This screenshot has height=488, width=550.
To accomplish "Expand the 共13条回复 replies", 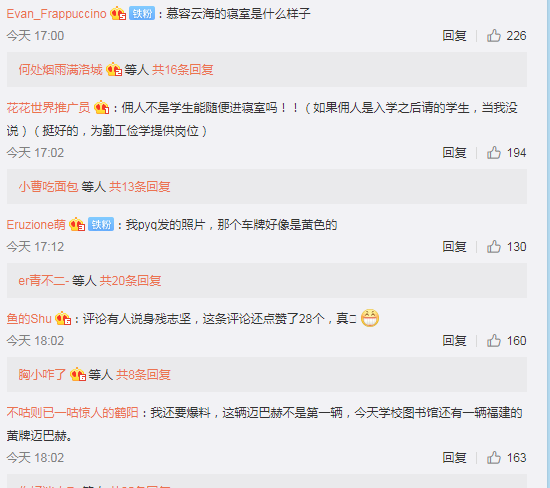I will [140, 187].
